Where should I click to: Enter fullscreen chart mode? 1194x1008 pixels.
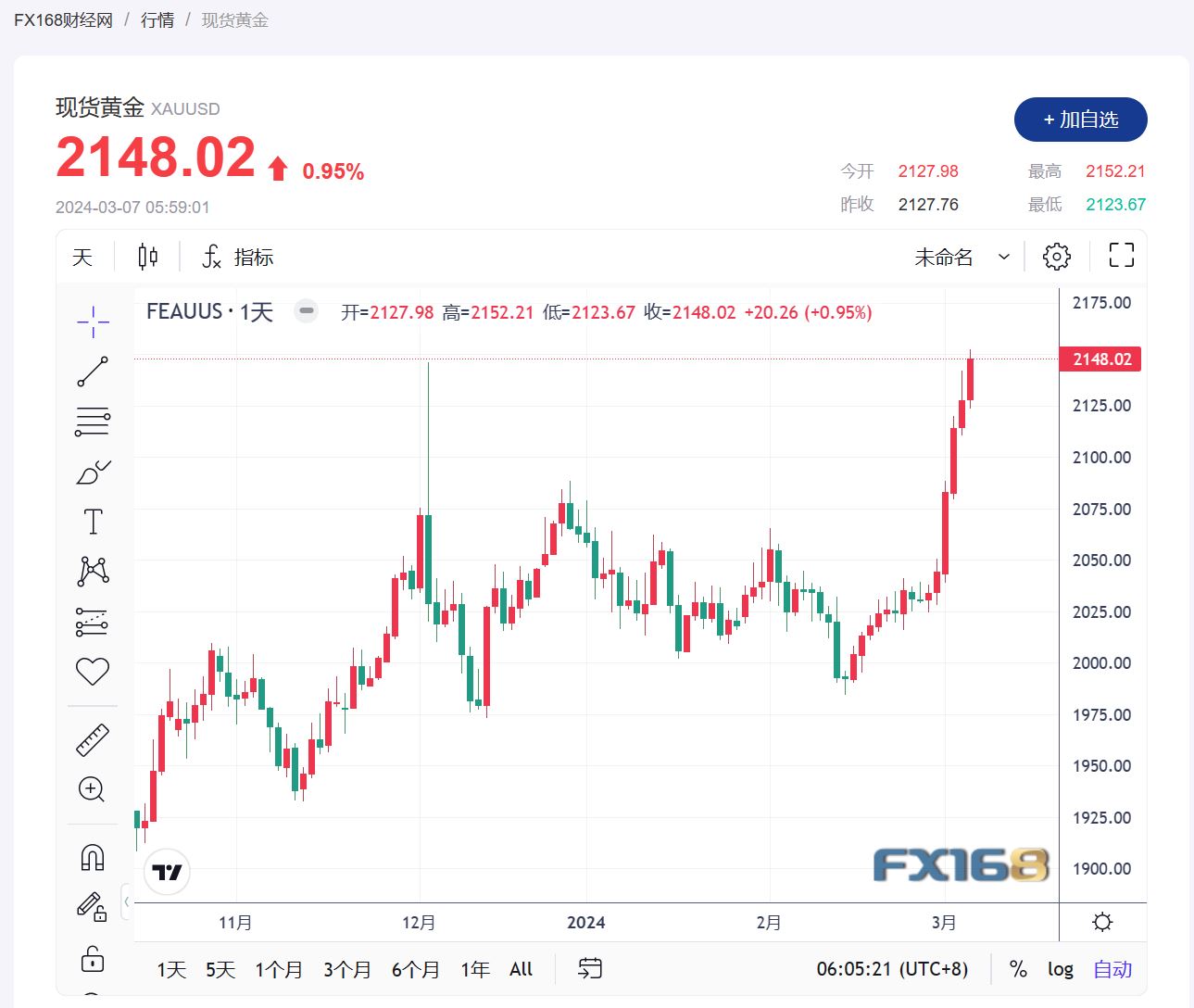(x=1122, y=256)
